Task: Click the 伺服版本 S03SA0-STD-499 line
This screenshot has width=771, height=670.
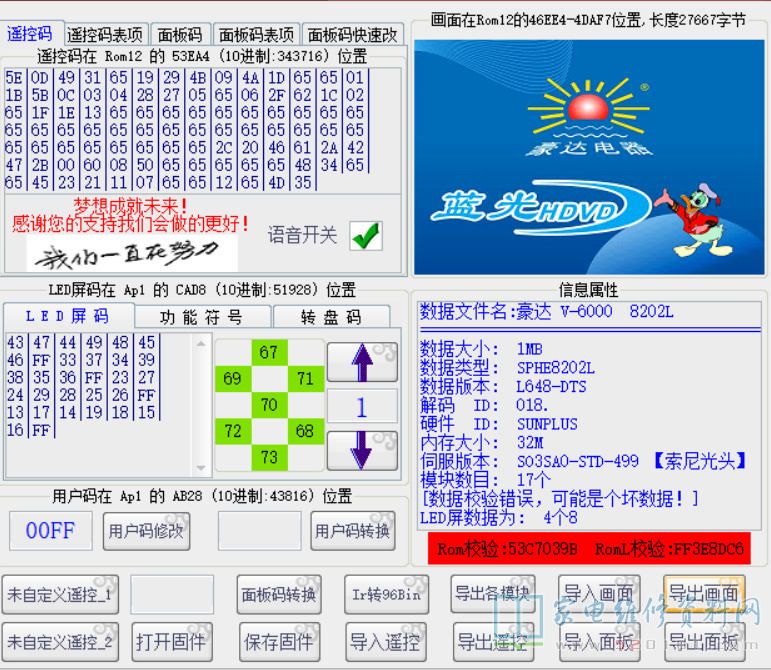Action: click(x=583, y=461)
